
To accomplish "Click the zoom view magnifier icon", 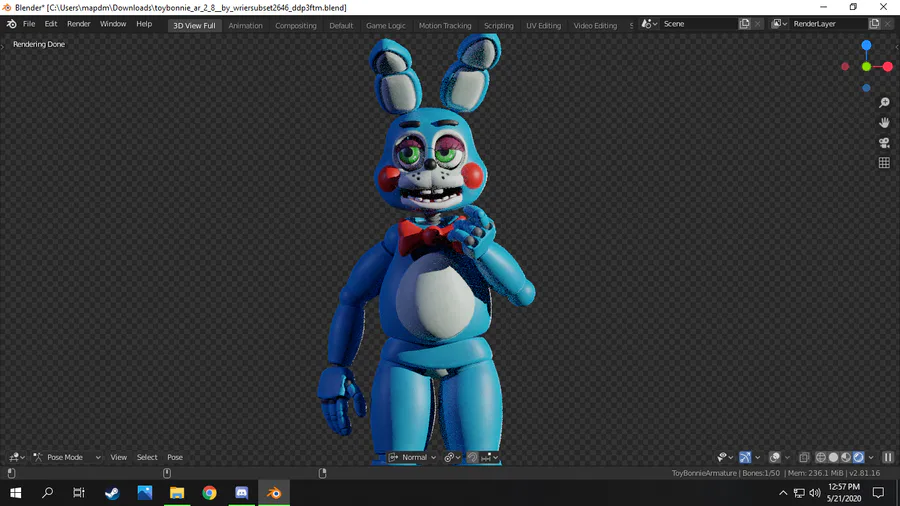I will [884, 103].
